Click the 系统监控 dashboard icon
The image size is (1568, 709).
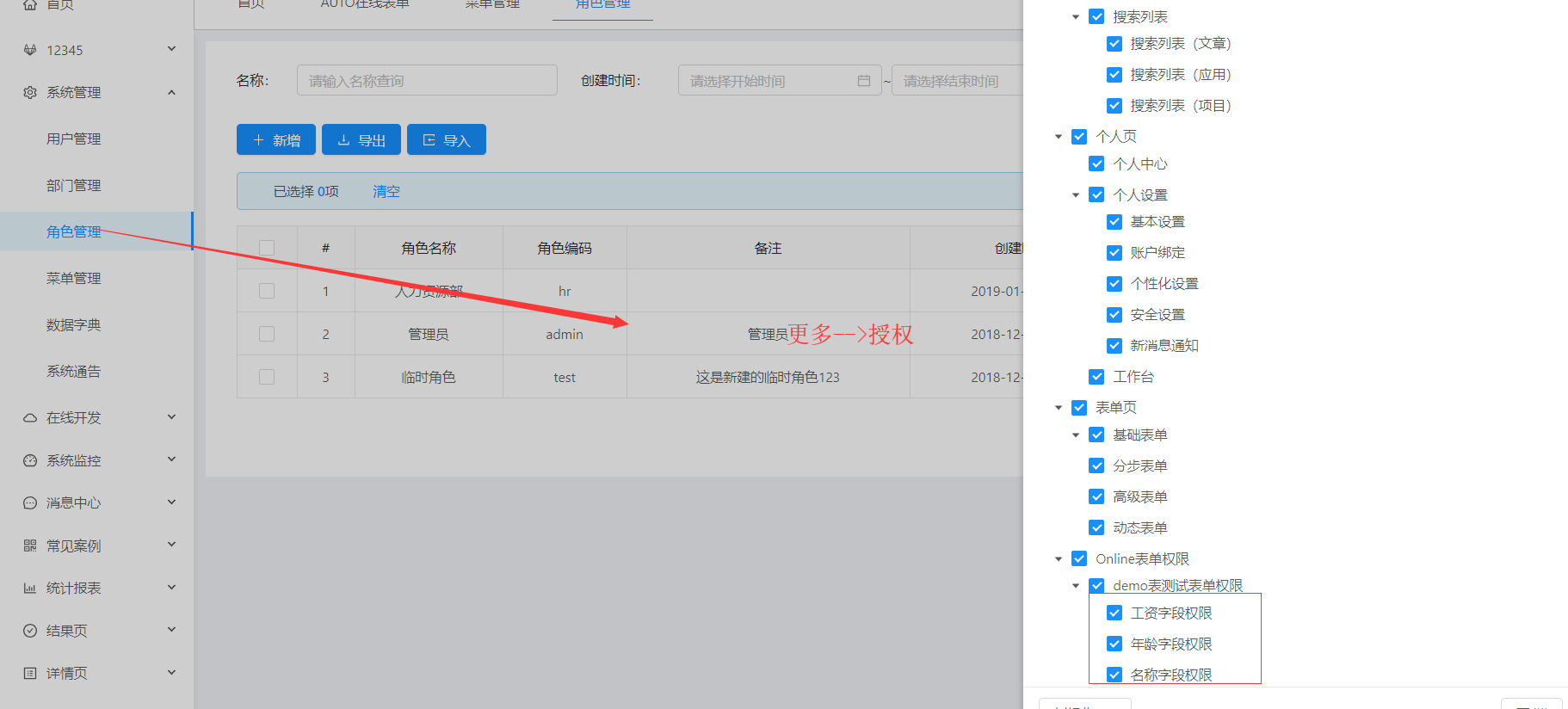[x=30, y=460]
